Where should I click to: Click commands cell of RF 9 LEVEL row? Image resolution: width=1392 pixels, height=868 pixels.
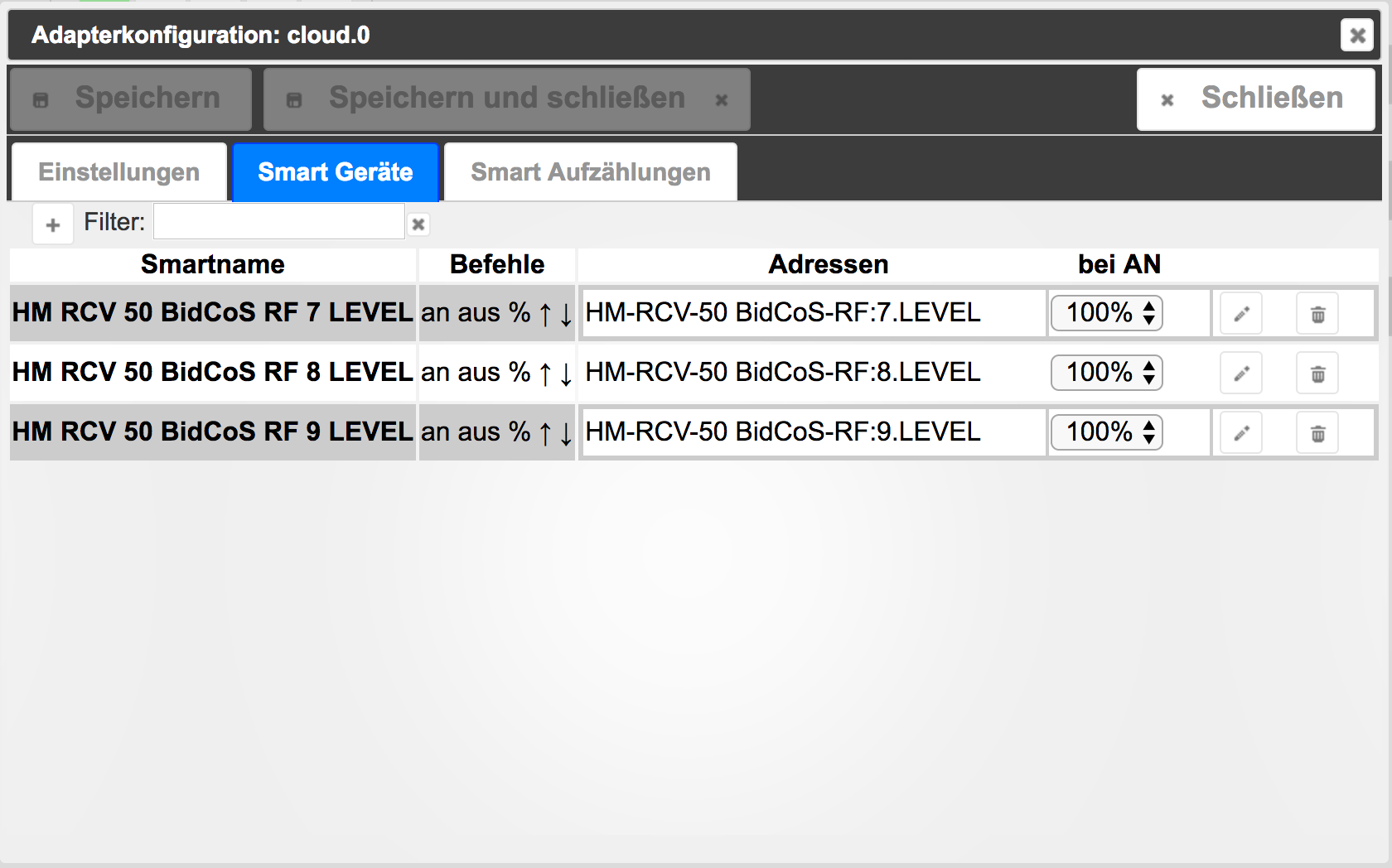pyautogui.click(x=497, y=432)
